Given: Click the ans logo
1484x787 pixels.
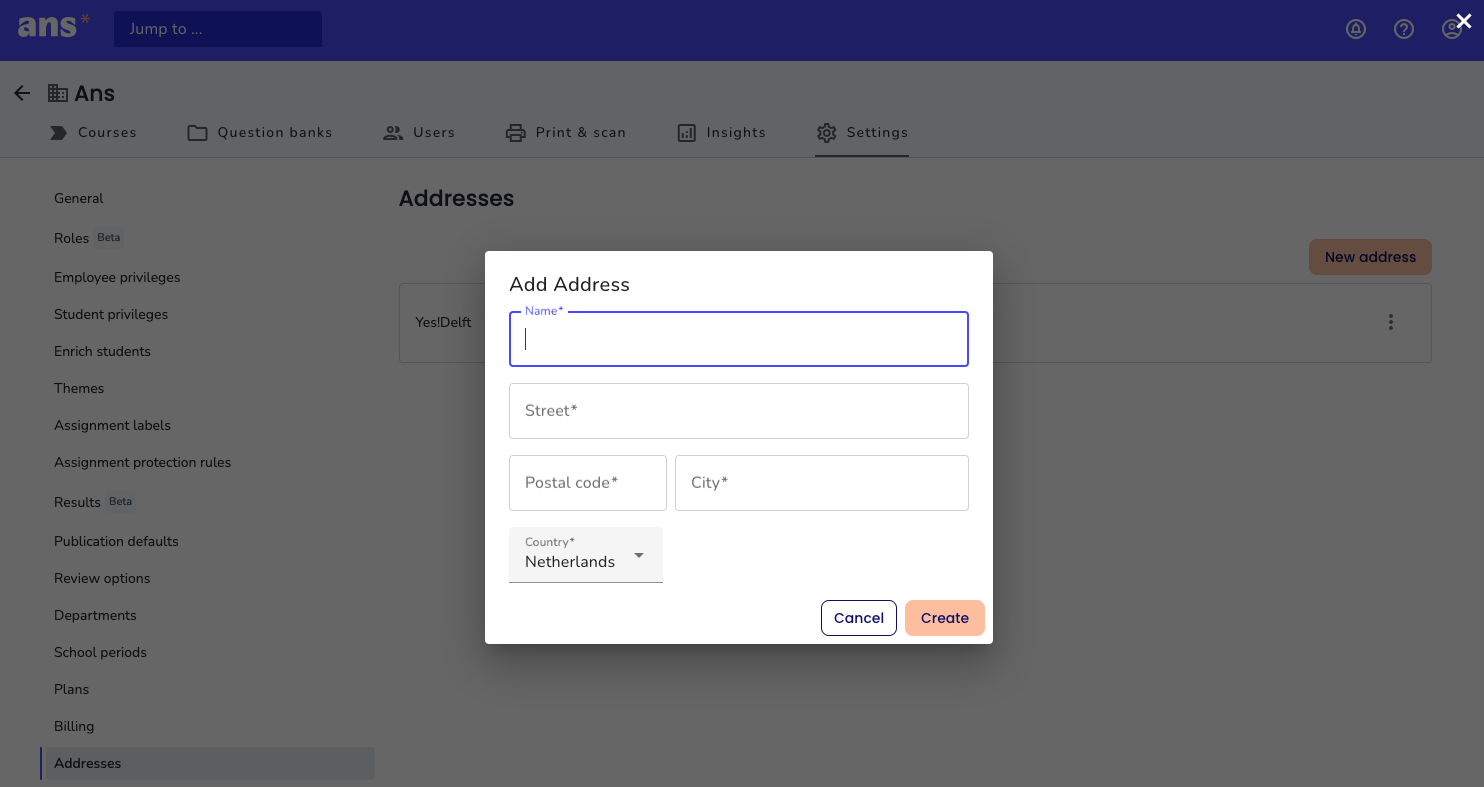Looking at the screenshot, I should pos(53,26).
